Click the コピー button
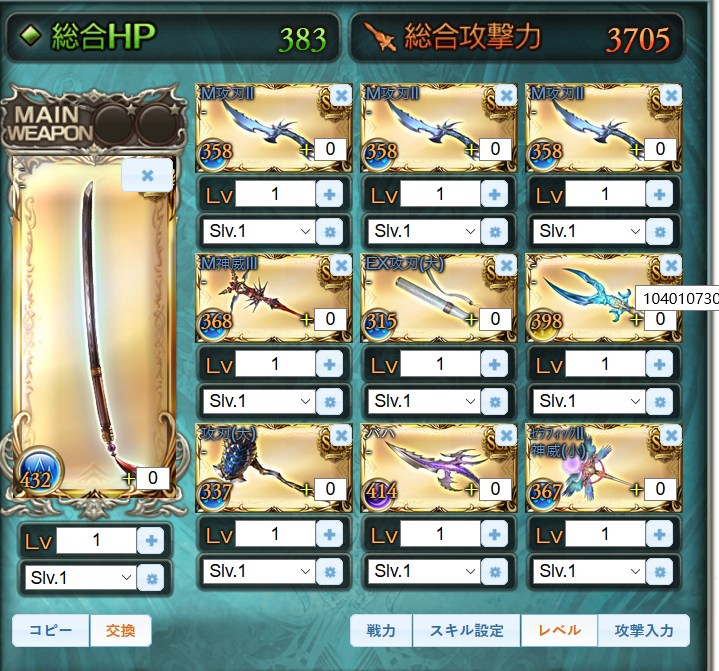 click(x=50, y=631)
